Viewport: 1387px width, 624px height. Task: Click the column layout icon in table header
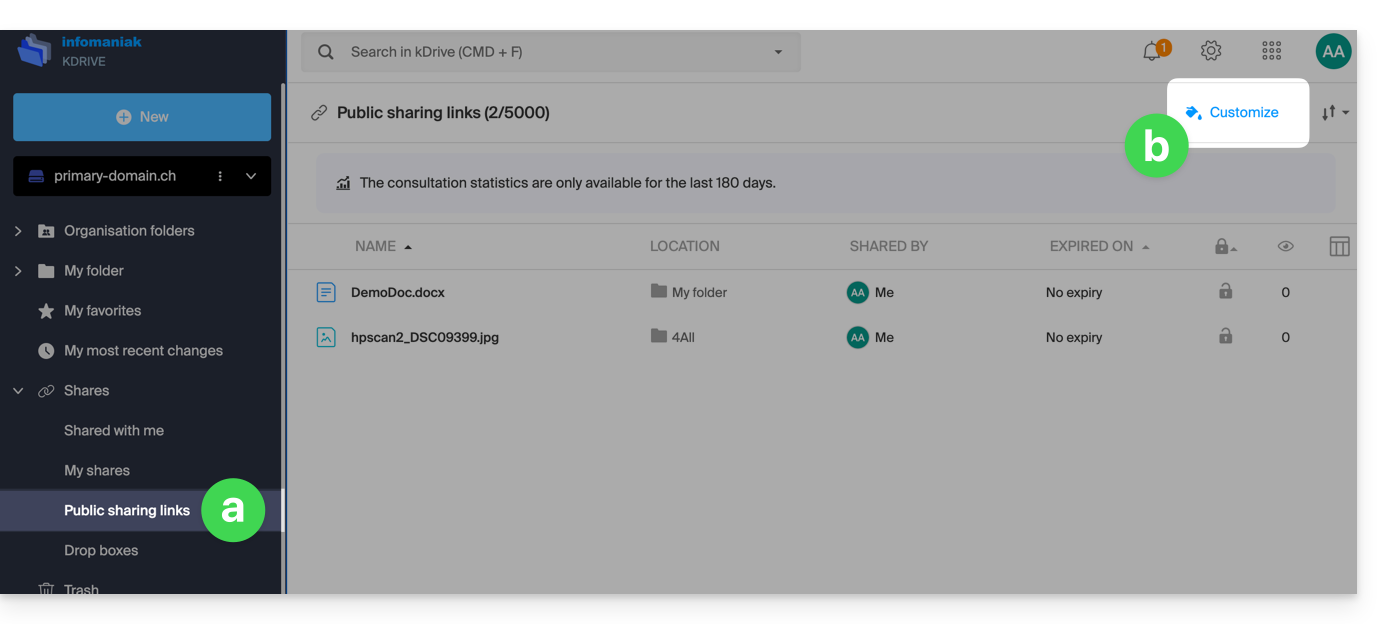tap(1339, 246)
